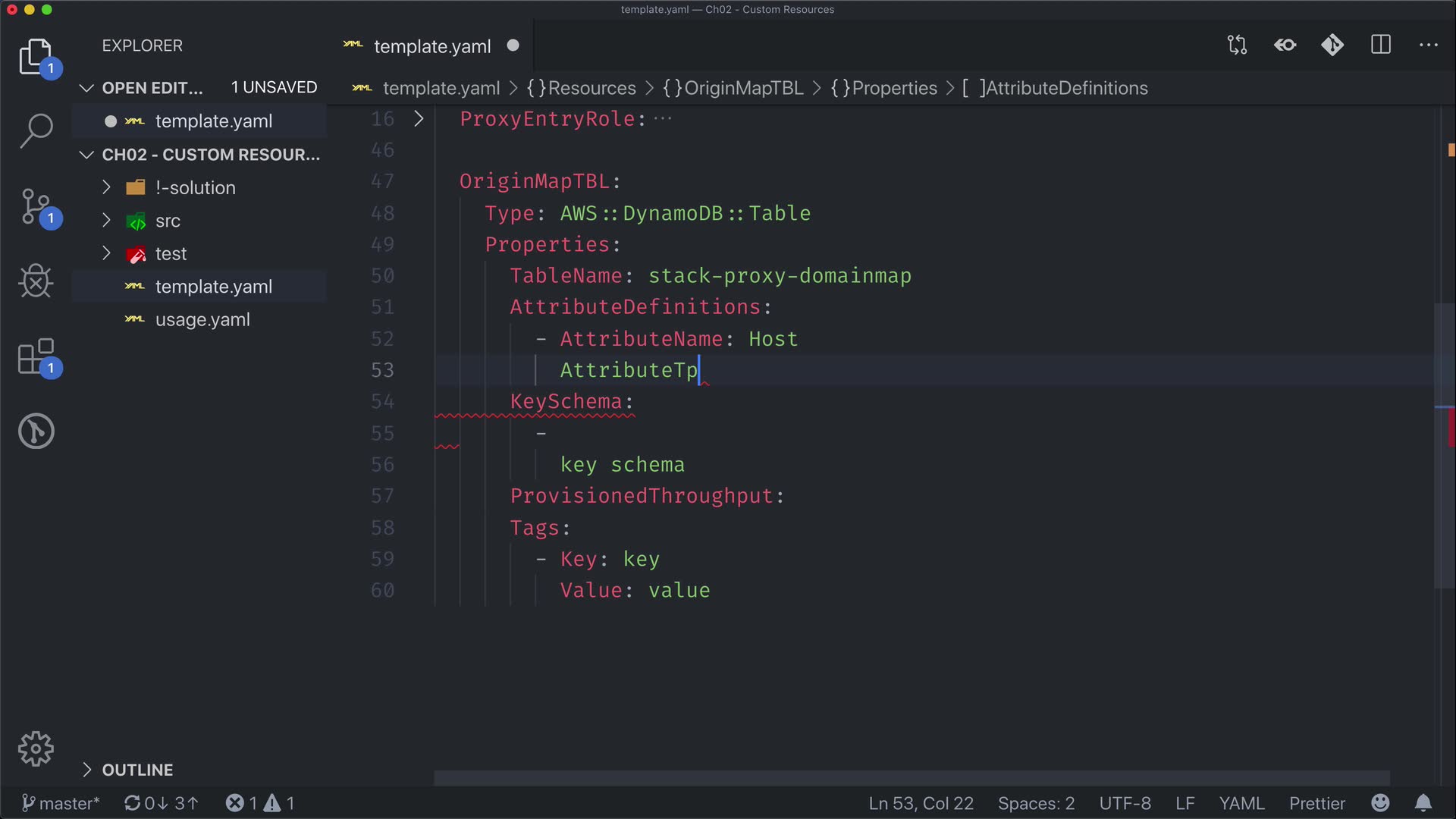Select OriginMapTBL in the breadcrumb
Screen dimensions: 1456x819
[742, 88]
